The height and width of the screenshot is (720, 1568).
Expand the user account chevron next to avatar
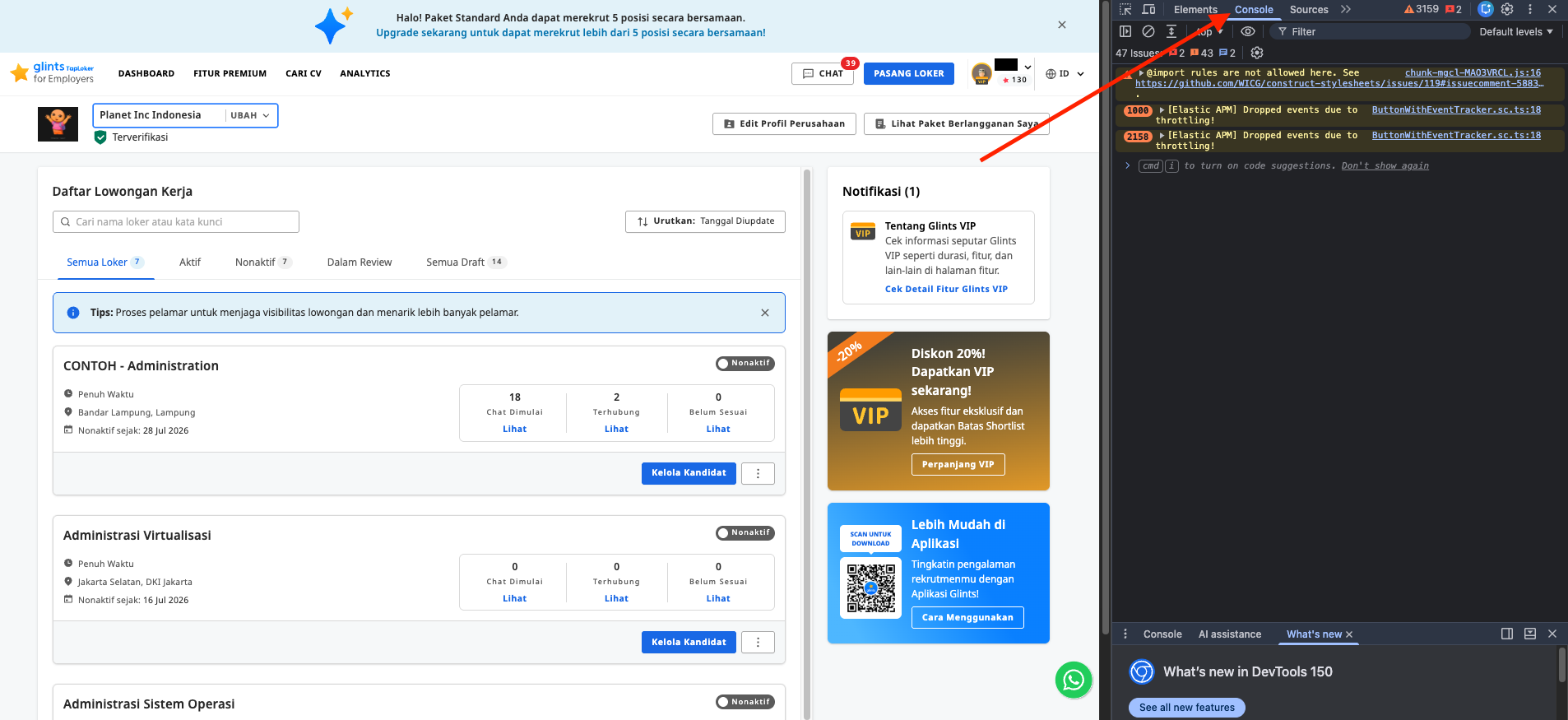[x=1028, y=68]
